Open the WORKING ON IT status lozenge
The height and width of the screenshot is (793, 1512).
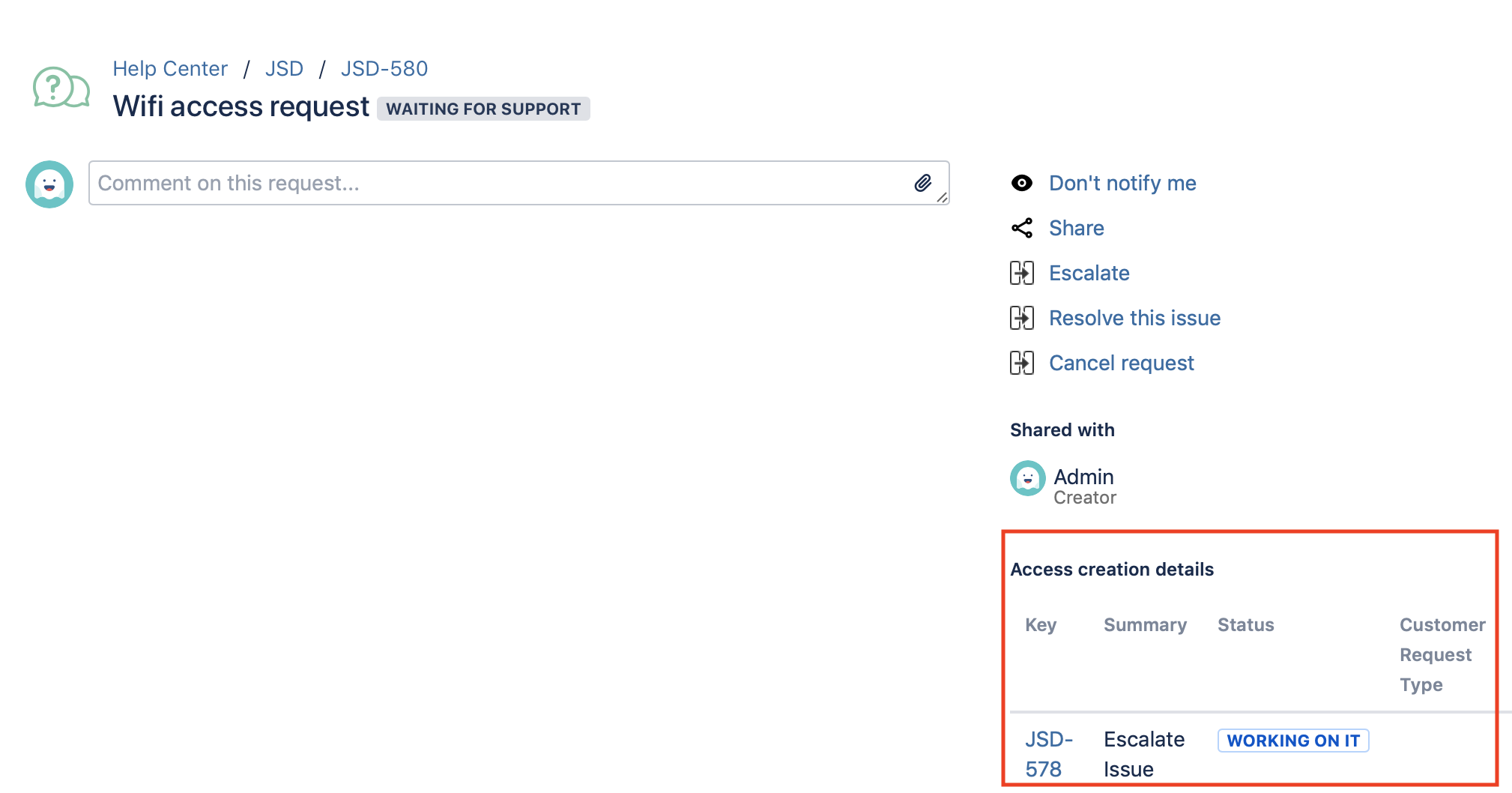click(x=1292, y=741)
